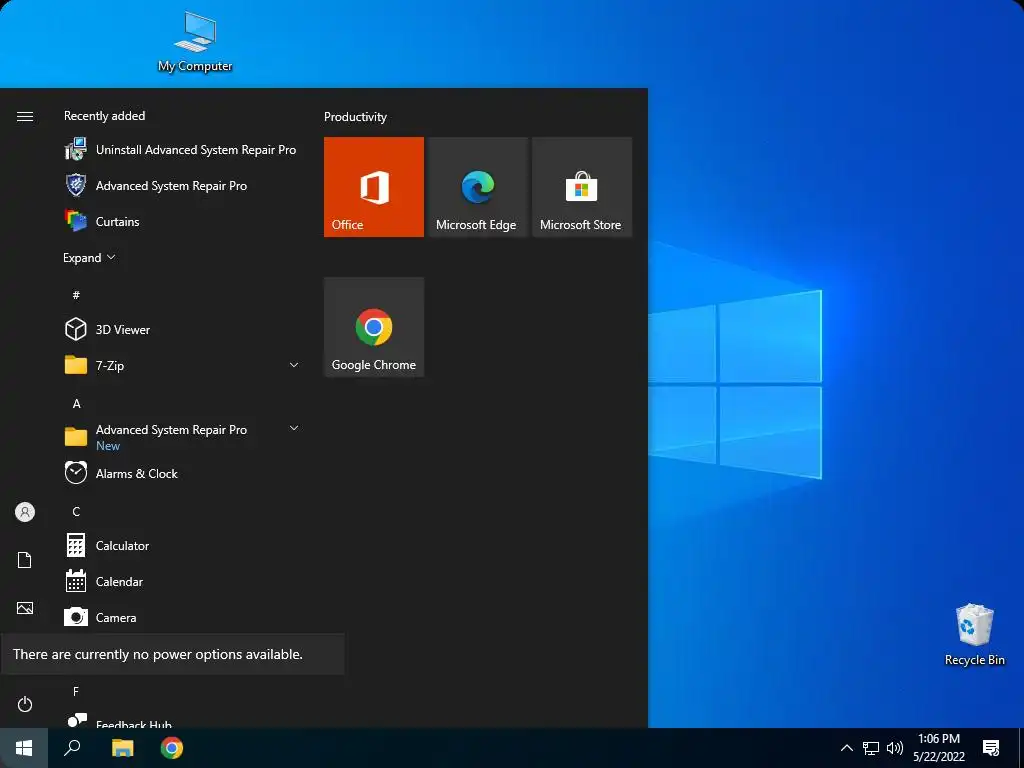Click the no power options message
The width and height of the screenshot is (1024, 768).
172,654
